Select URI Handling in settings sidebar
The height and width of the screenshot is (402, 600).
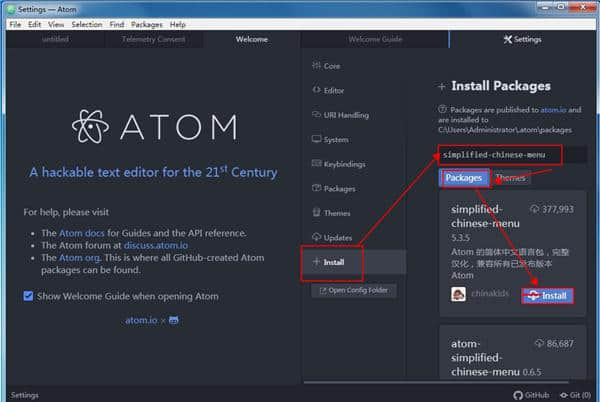click(x=347, y=115)
